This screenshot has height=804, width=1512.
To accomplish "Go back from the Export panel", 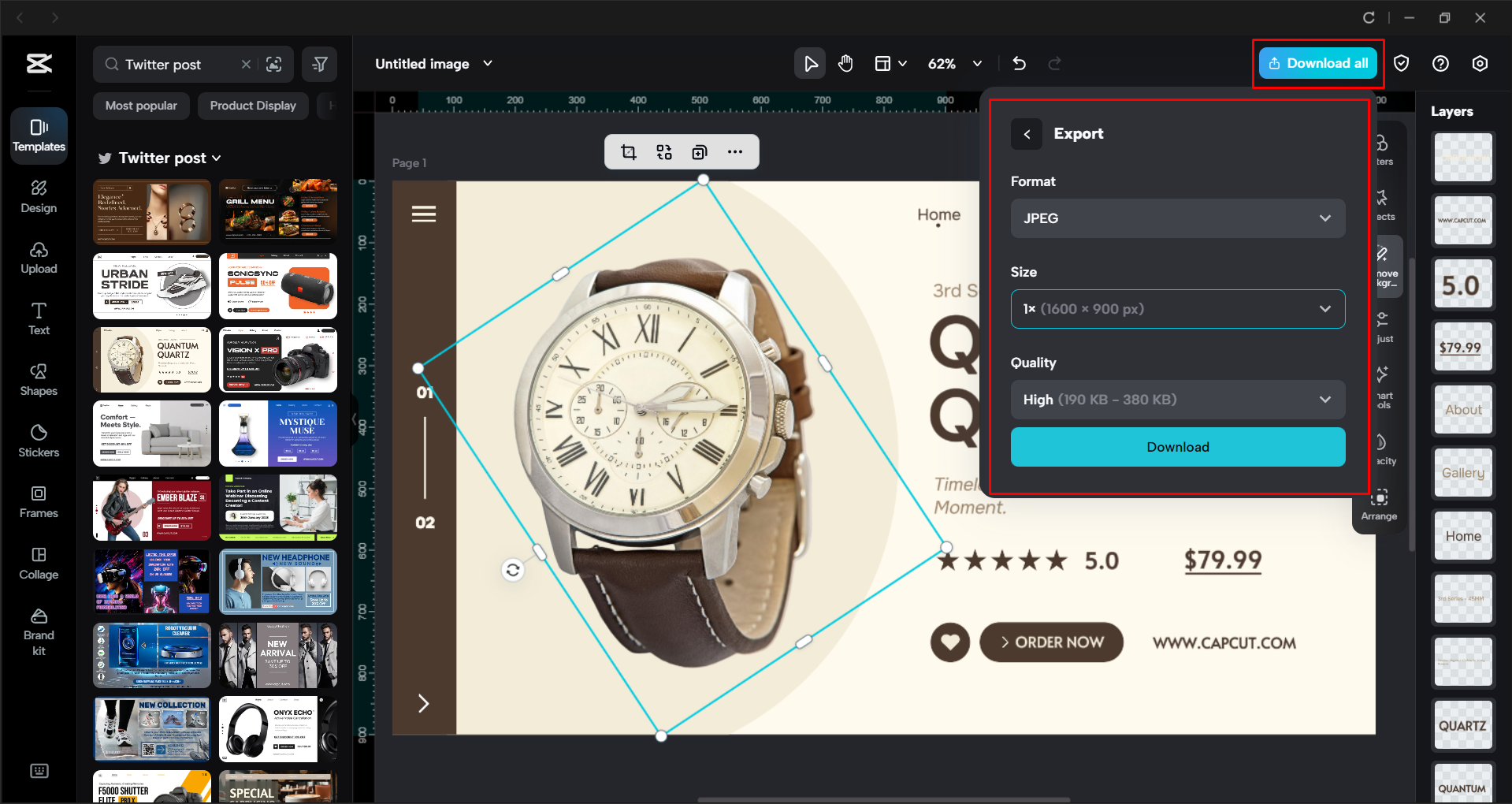I will point(1027,134).
